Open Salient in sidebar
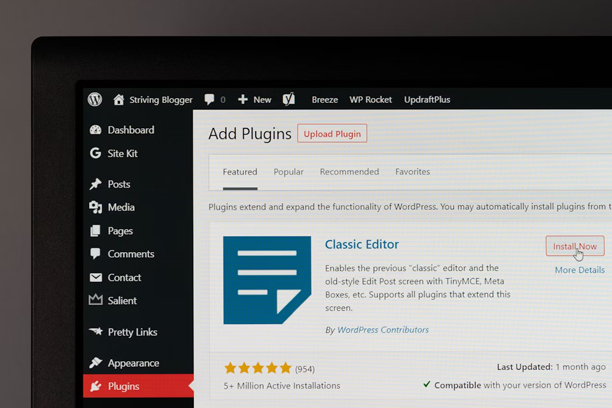Image resolution: width=612 pixels, height=408 pixels. [x=122, y=301]
